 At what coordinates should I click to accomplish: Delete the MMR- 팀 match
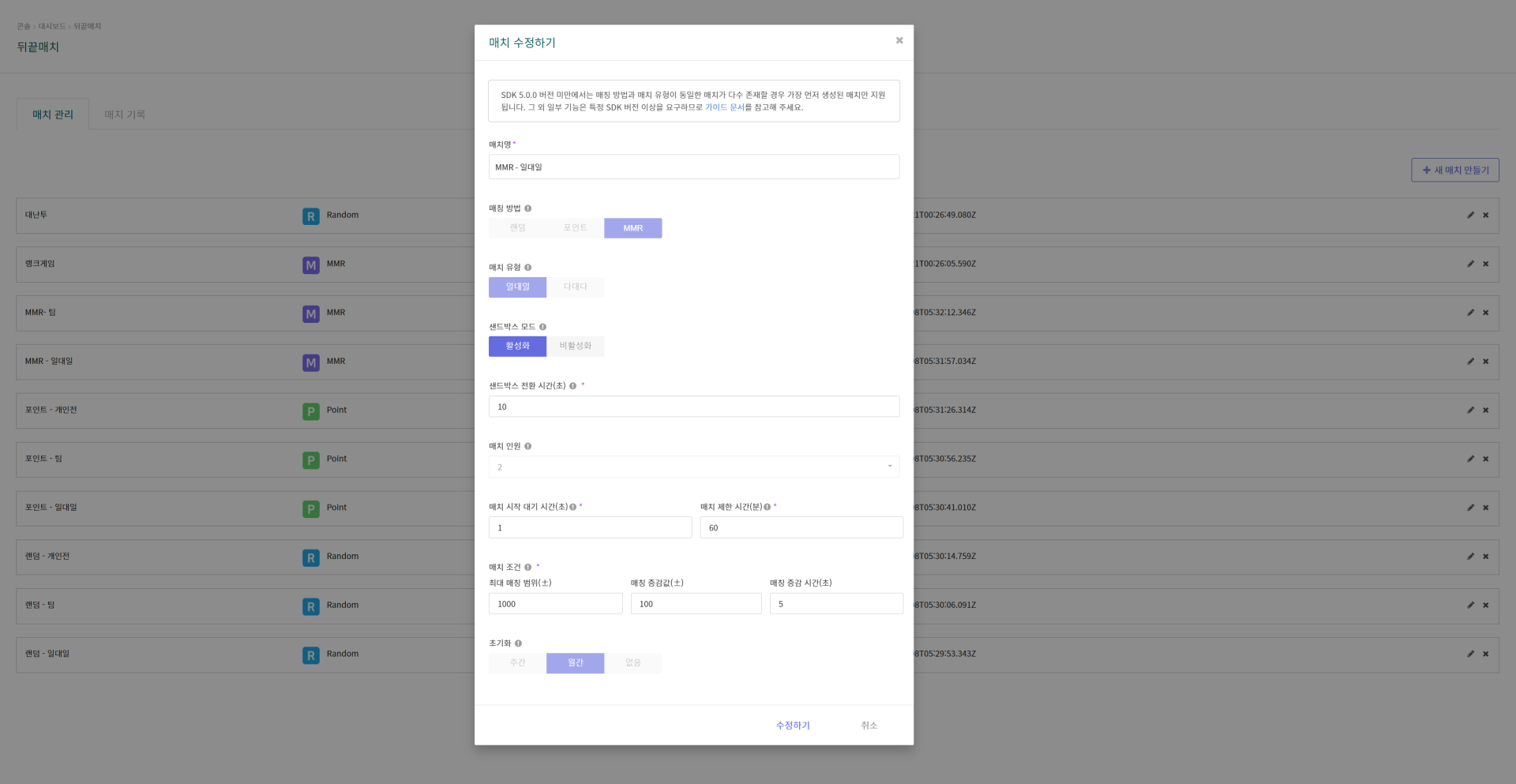1485,313
